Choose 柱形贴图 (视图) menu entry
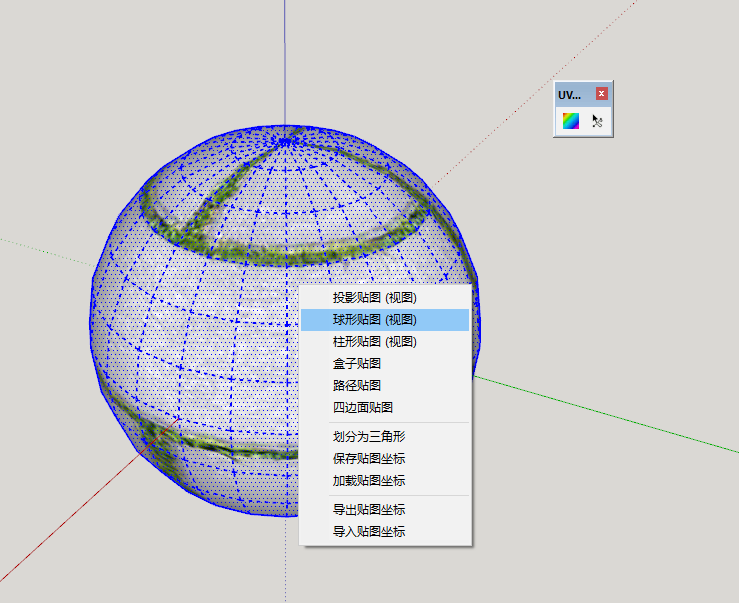The image size is (739, 603). (385, 341)
